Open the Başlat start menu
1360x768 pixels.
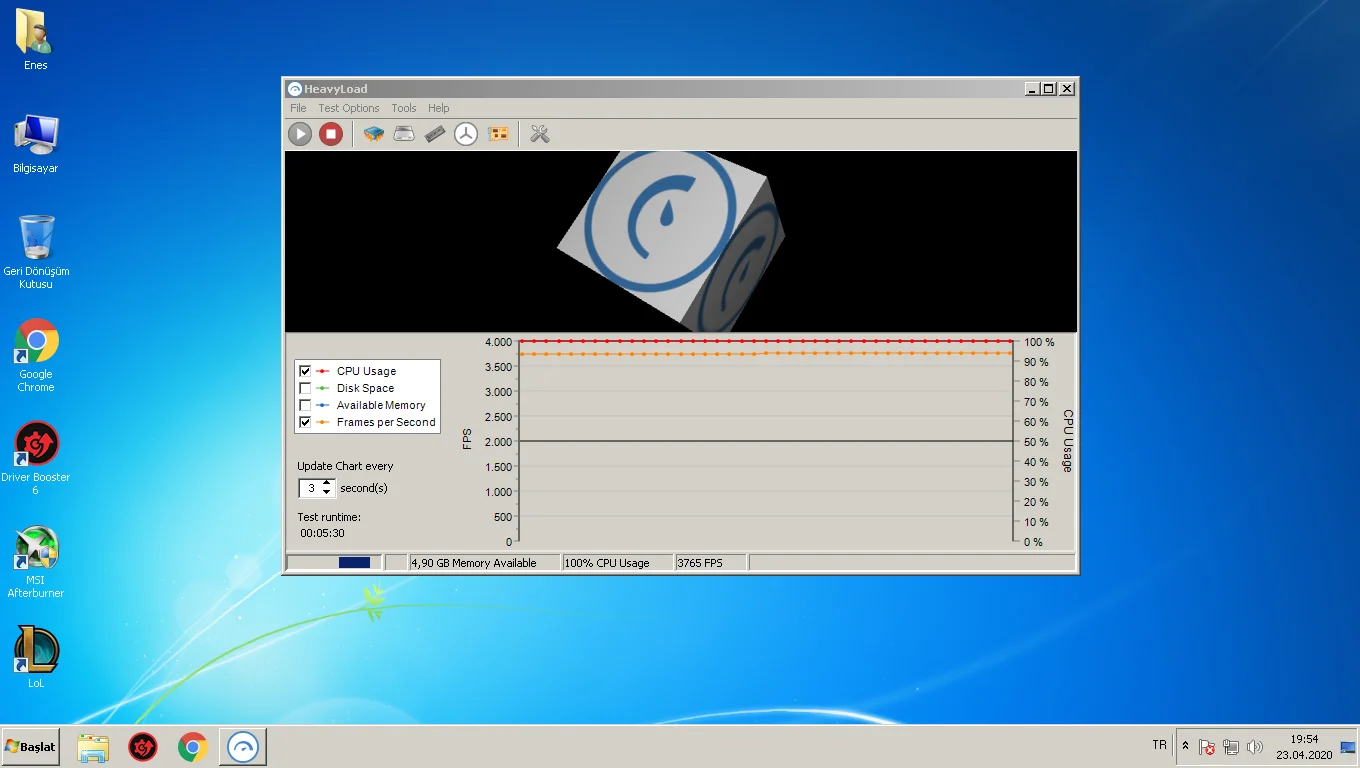pyautogui.click(x=30, y=746)
